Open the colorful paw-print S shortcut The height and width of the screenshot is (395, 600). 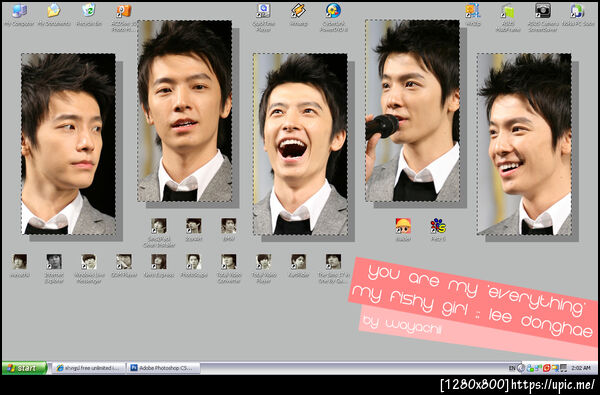tap(438, 226)
